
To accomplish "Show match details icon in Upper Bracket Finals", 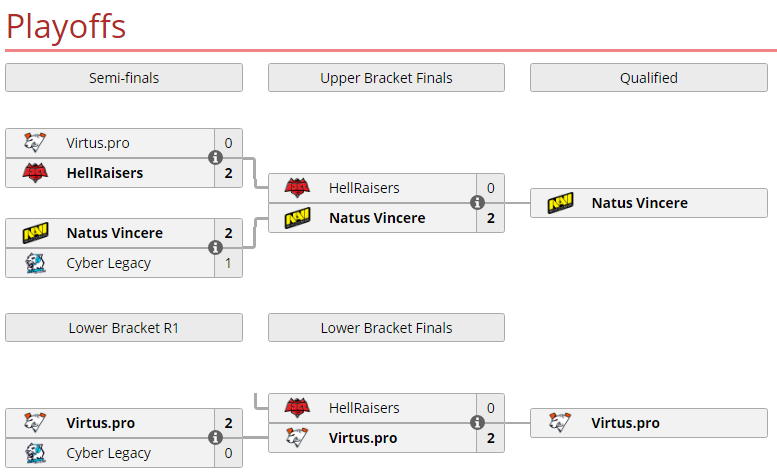I will (x=477, y=202).
